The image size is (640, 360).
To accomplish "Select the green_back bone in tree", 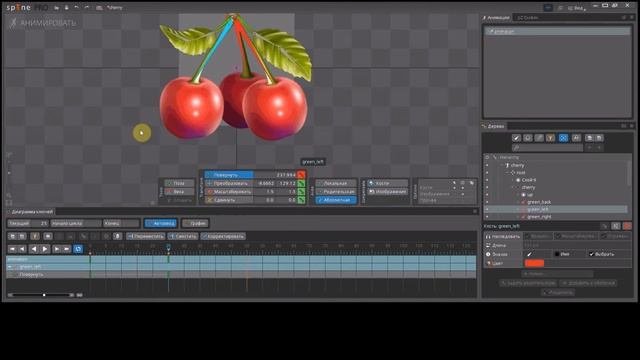I will pyautogui.click(x=539, y=202).
